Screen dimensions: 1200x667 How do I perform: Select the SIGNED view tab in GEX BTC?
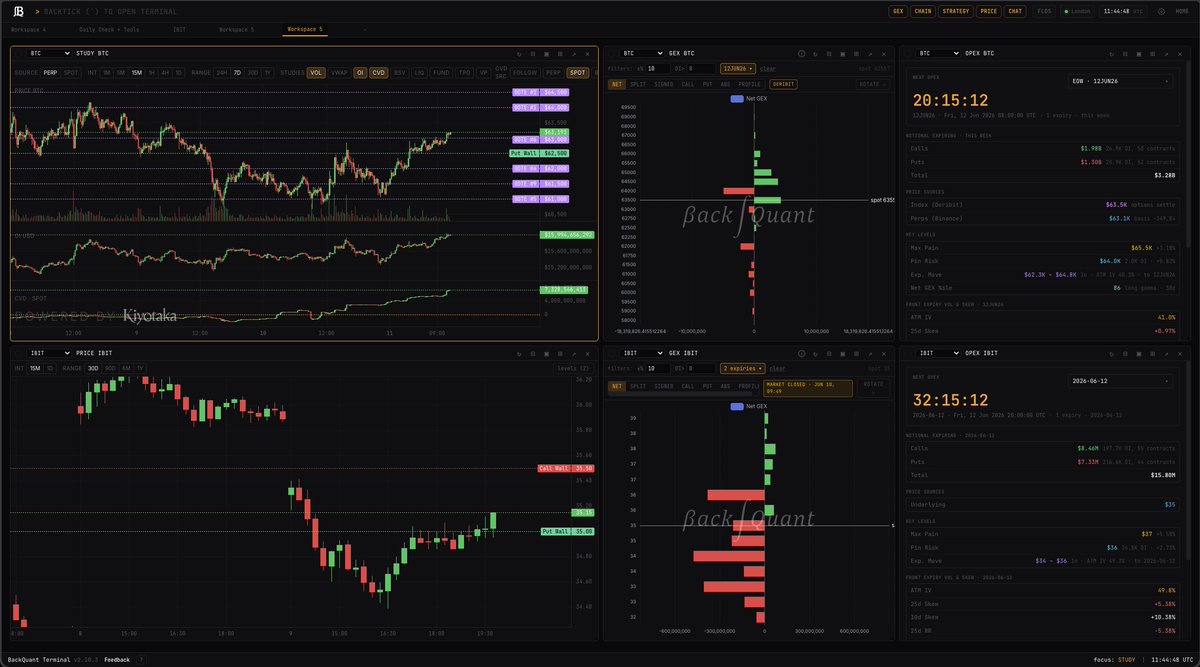pos(664,84)
